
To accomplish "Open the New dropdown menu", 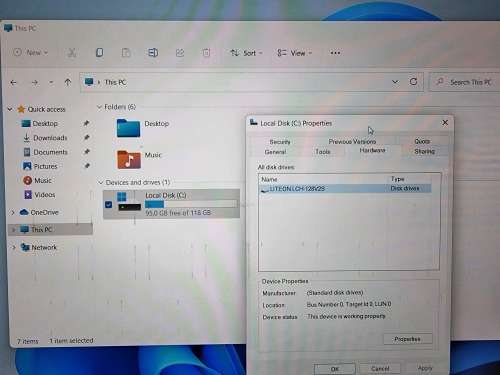I will pos(31,53).
